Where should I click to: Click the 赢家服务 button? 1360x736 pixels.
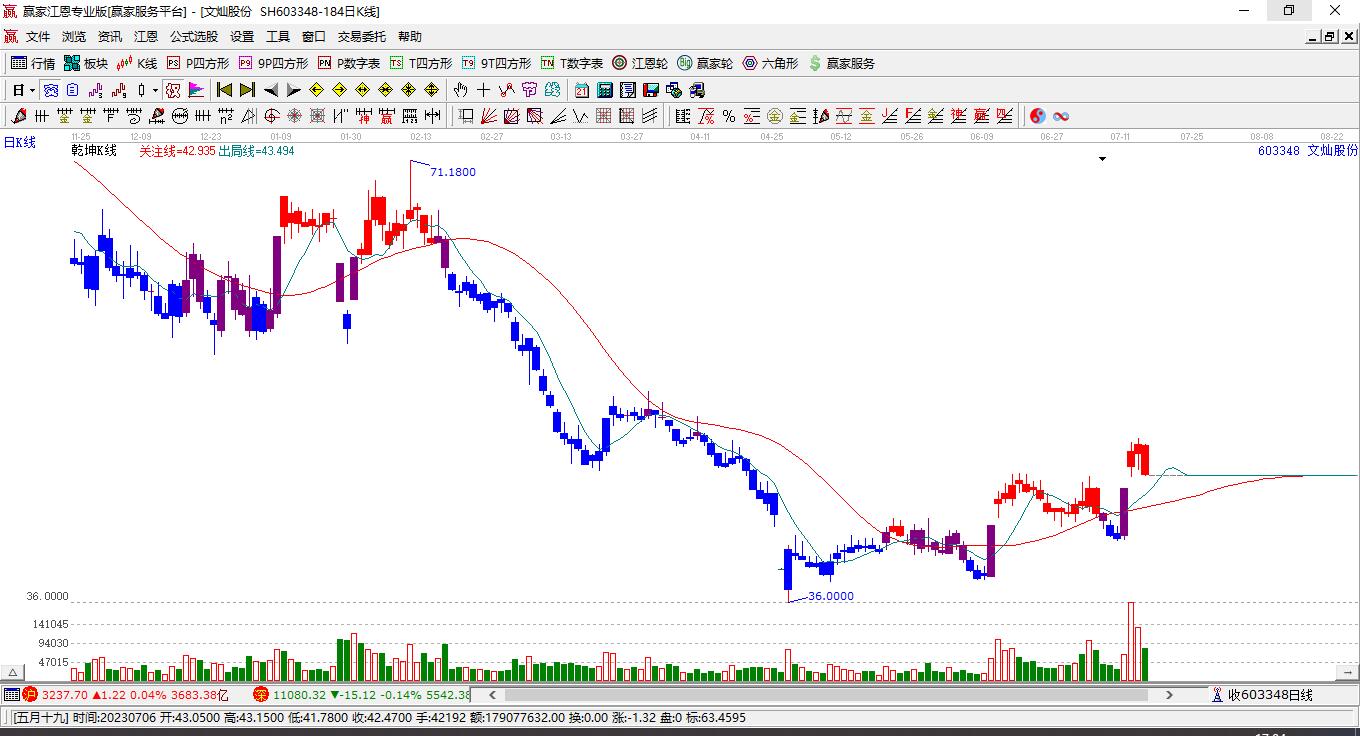tap(841, 63)
